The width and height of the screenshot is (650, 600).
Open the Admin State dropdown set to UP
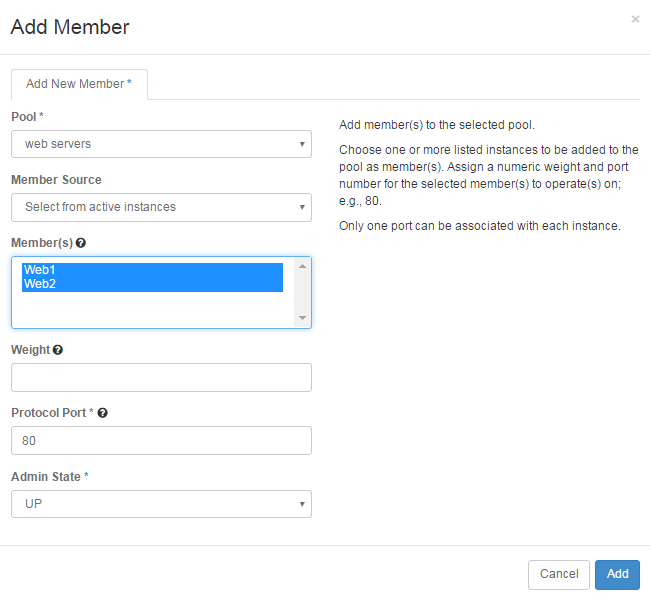pyautogui.click(x=161, y=504)
